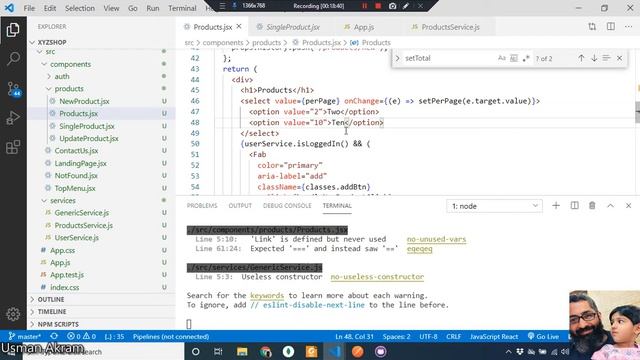The image size is (640, 360).
Task: Click the master branch in status bar
Action: pyautogui.click(x=25, y=337)
